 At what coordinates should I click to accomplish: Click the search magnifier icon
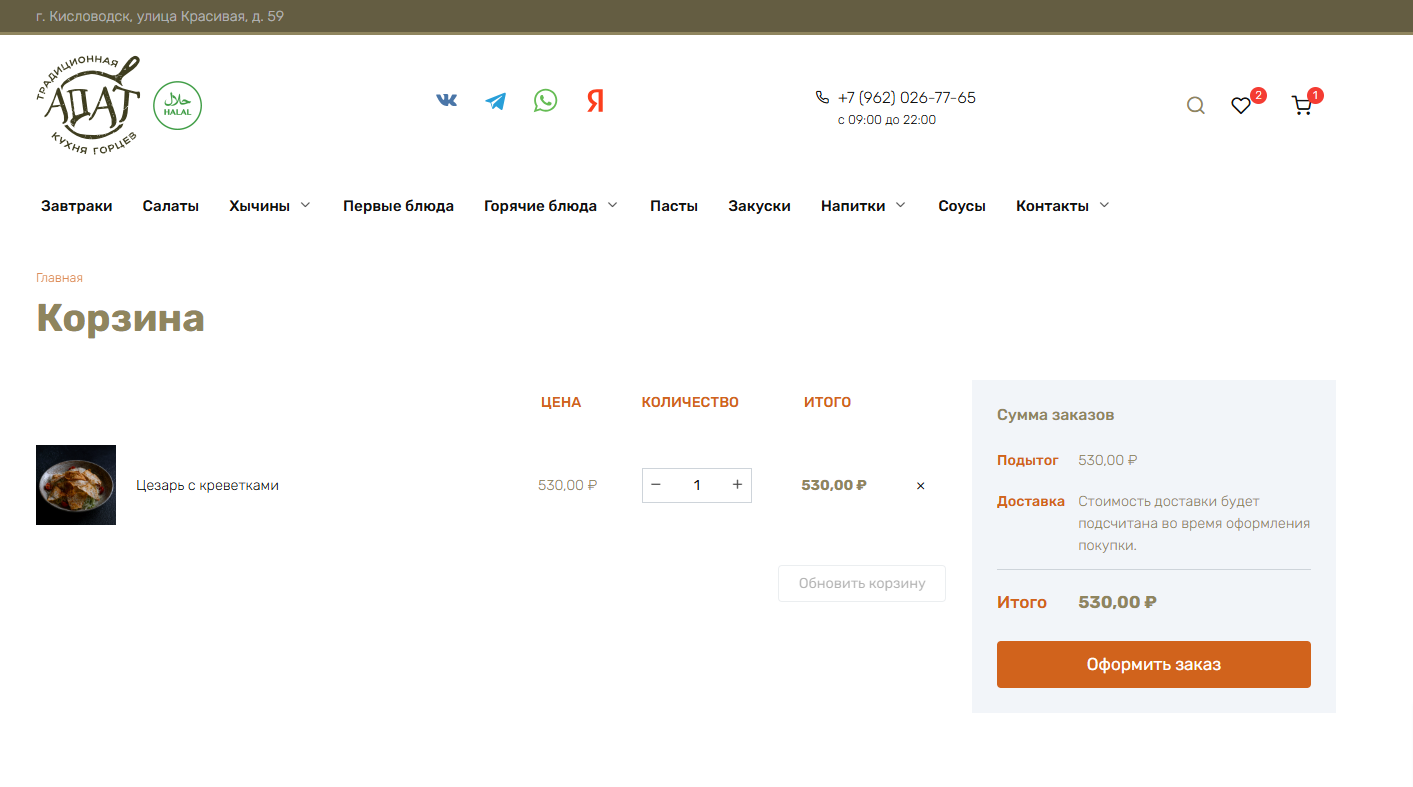coord(1195,105)
